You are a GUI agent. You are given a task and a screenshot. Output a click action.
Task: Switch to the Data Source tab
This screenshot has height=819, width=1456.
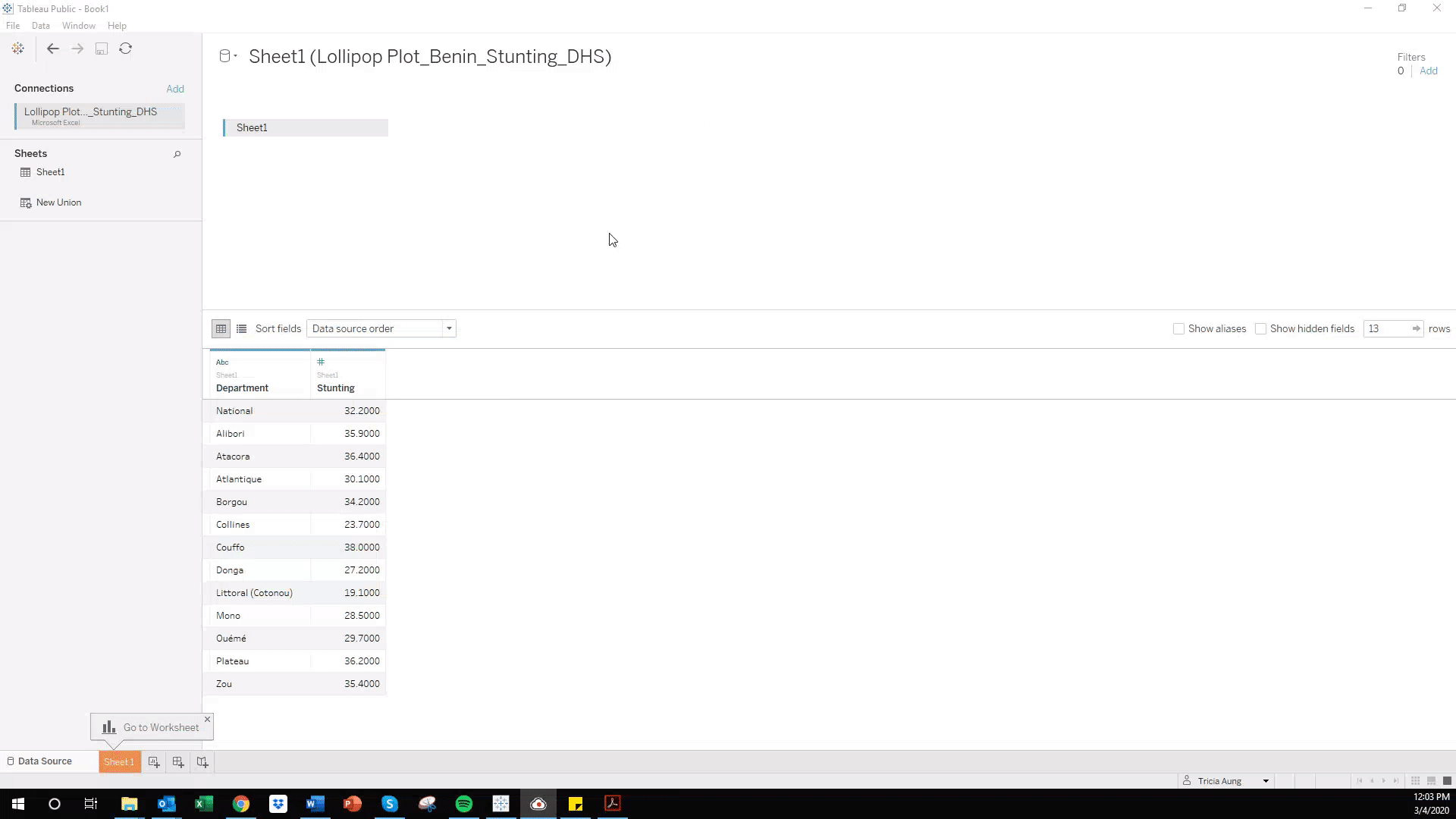pos(45,761)
